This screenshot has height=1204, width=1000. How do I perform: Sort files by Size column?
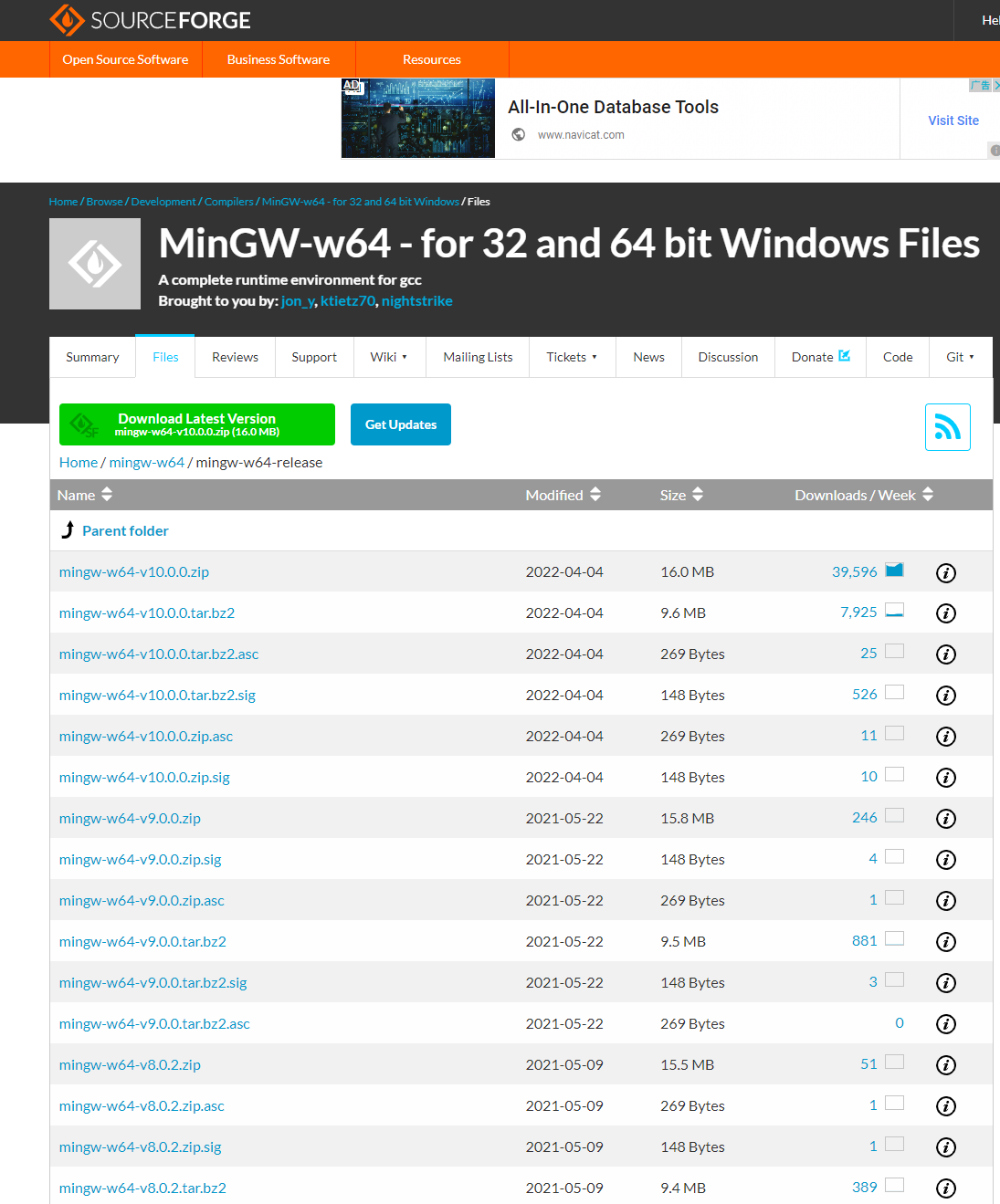(681, 495)
